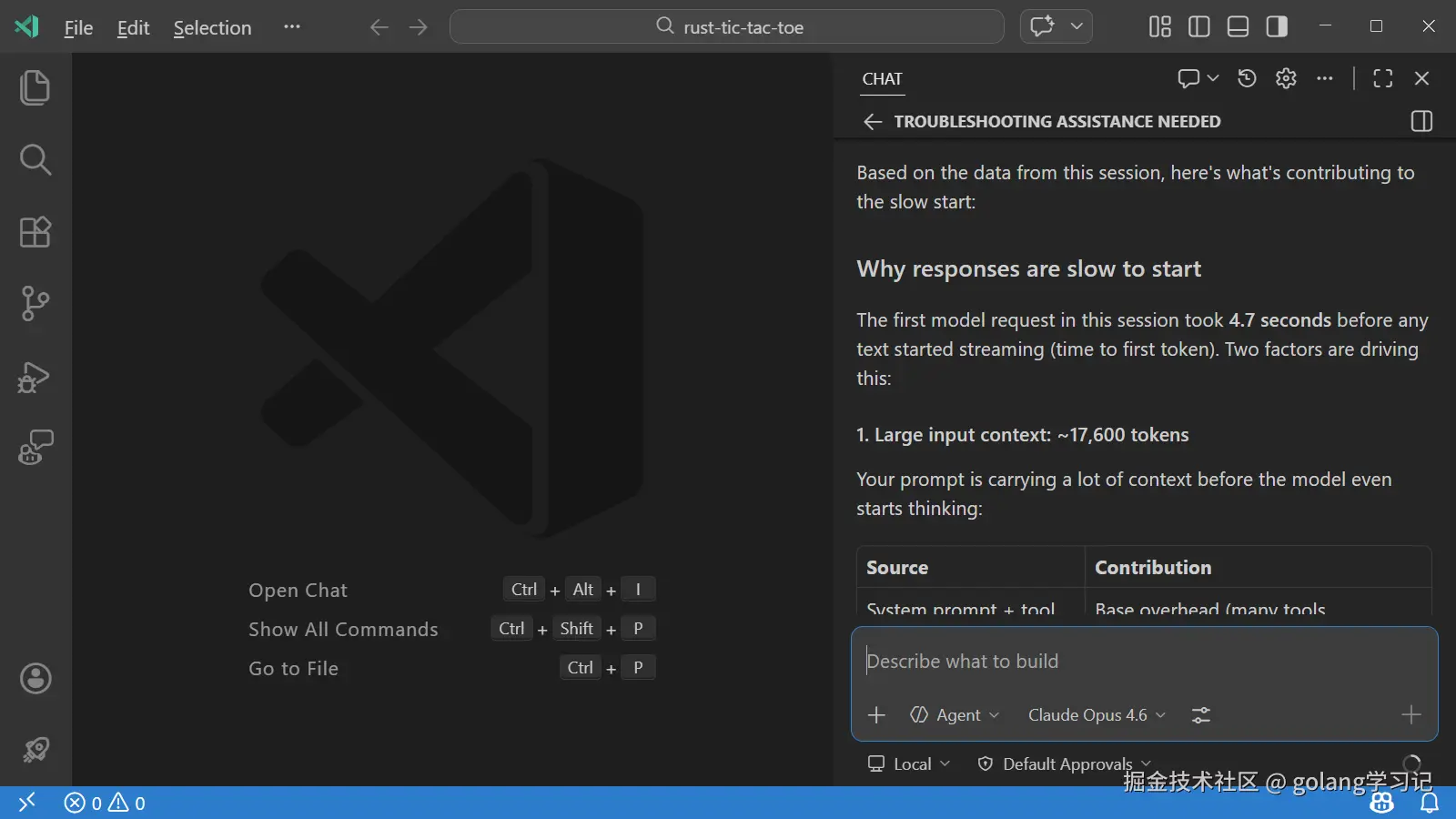Open the Search view in activity bar
This screenshot has height=819, width=1456.
(x=35, y=160)
